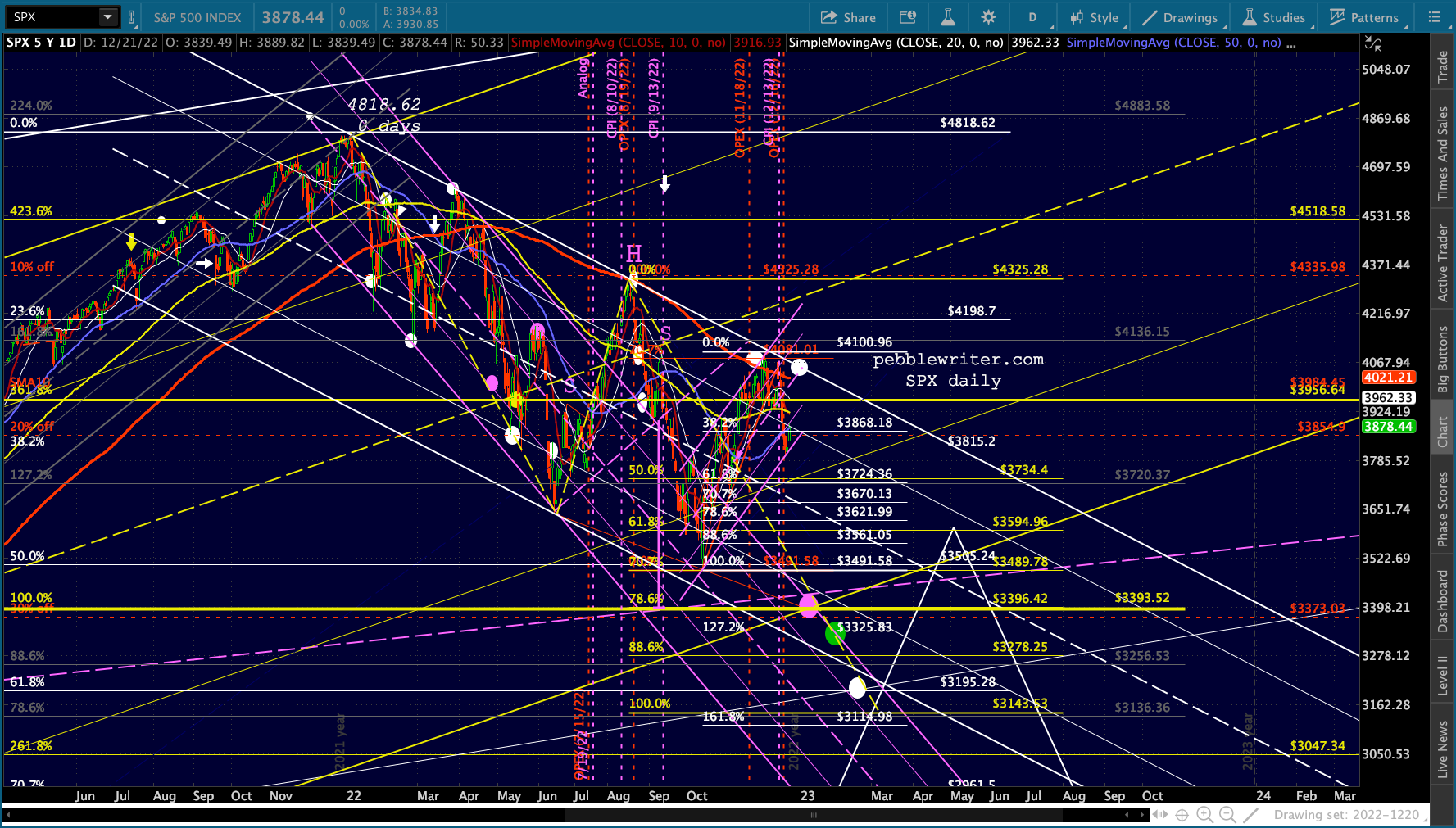
Task: Click the 4818.62 0 days annotation
Action: [x=383, y=115]
